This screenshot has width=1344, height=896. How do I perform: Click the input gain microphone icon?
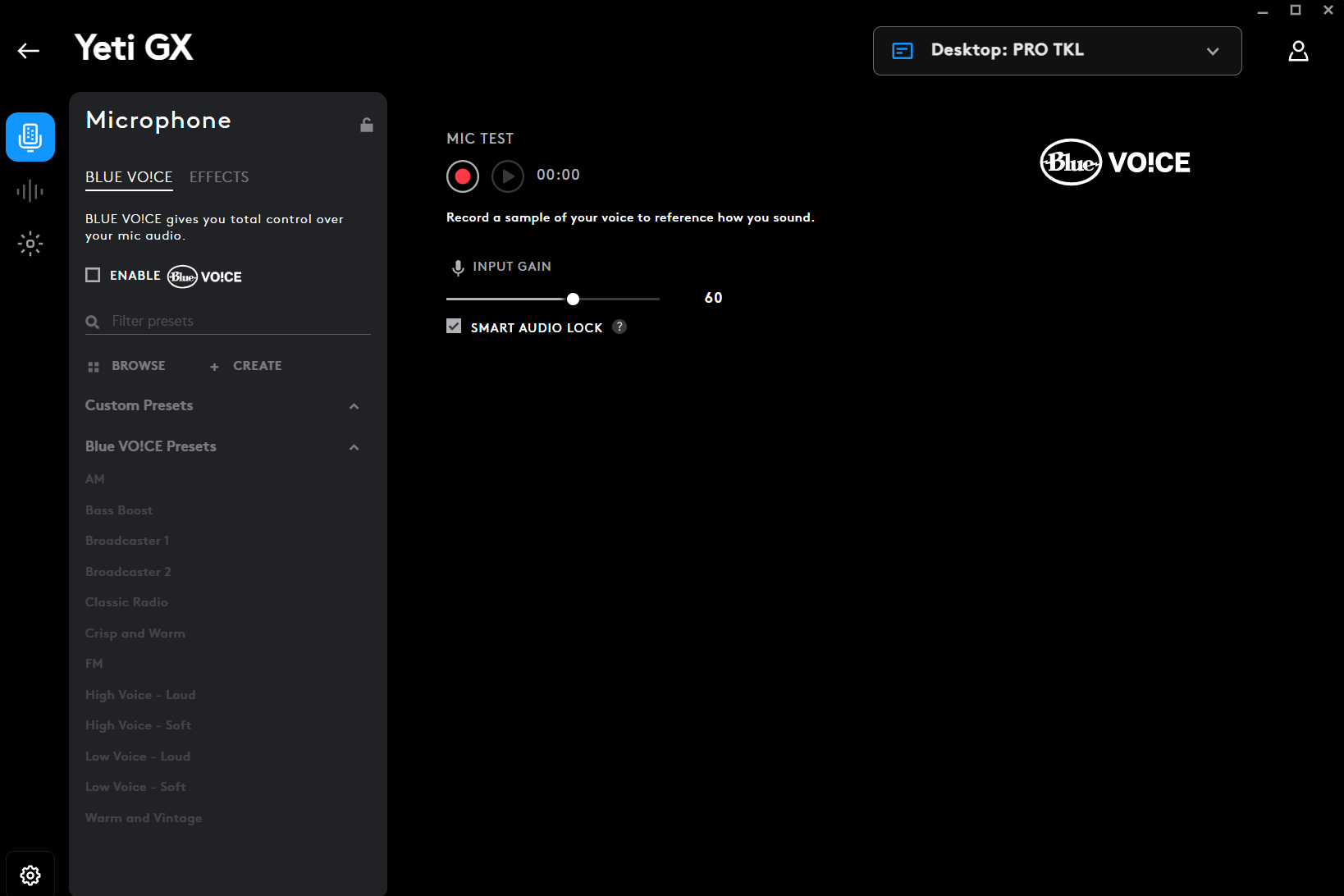(x=458, y=267)
